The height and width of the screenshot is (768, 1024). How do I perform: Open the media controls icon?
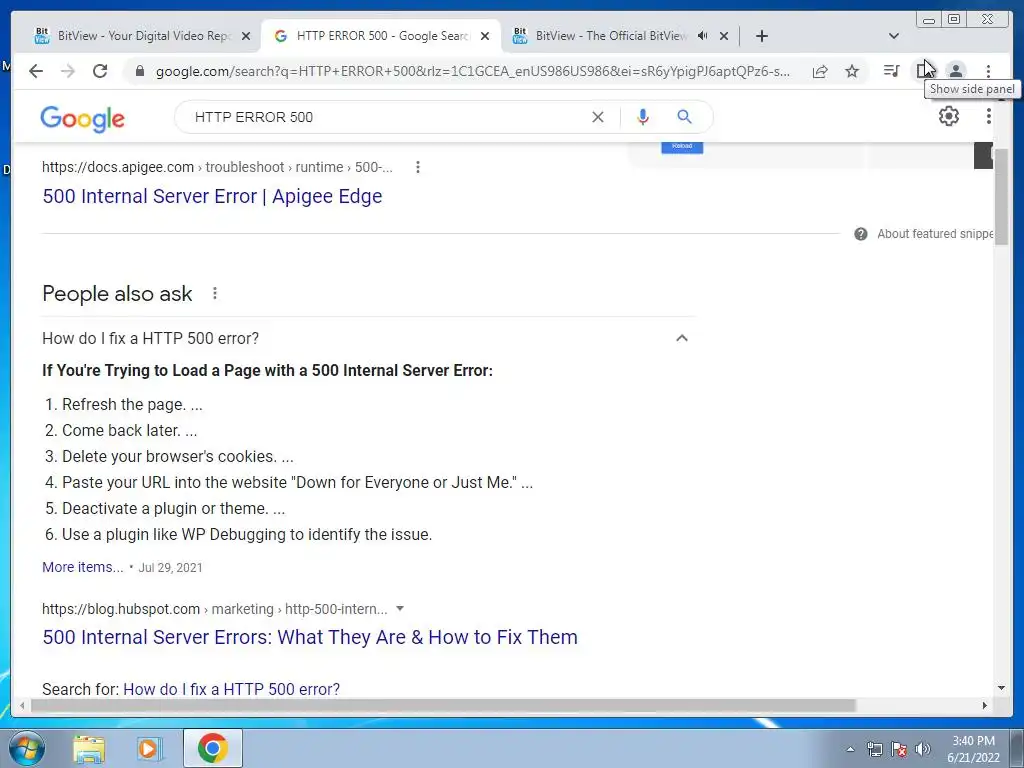click(891, 71)
